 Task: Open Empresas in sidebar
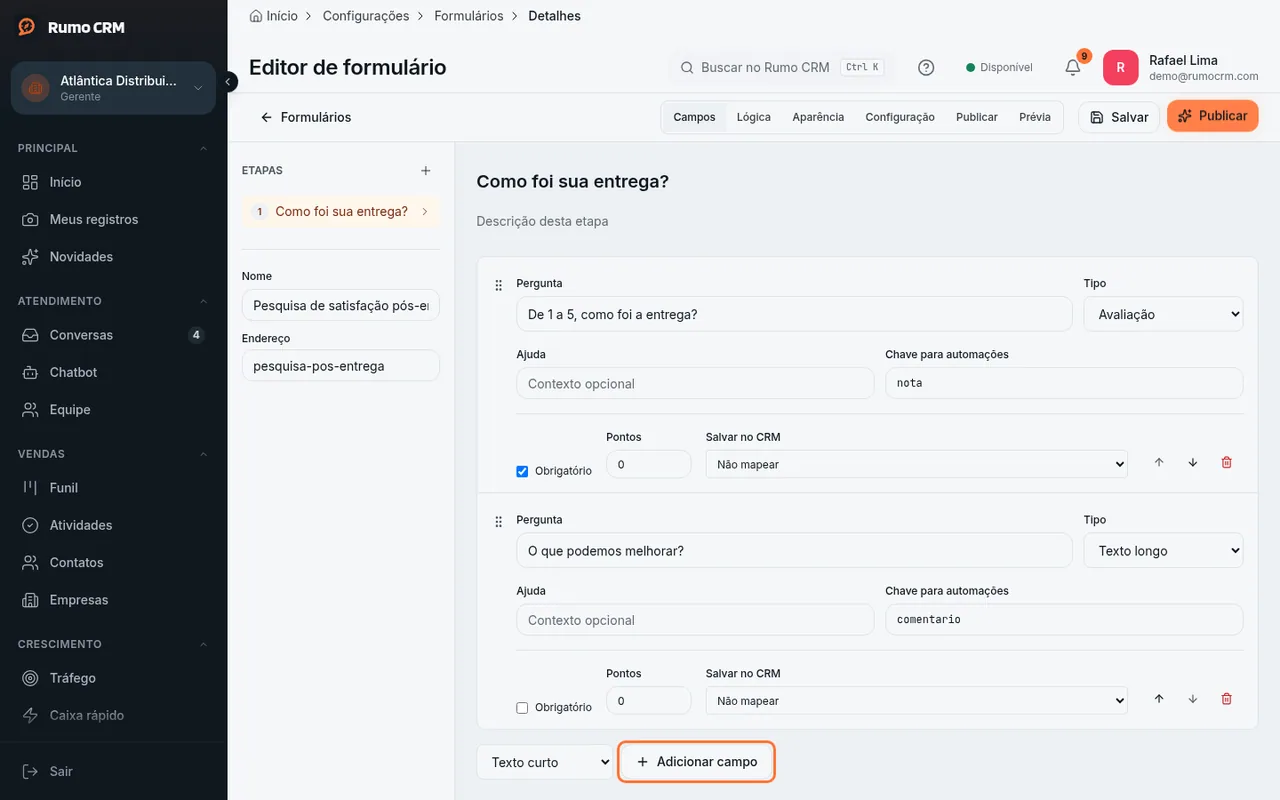tap(114, 600)
